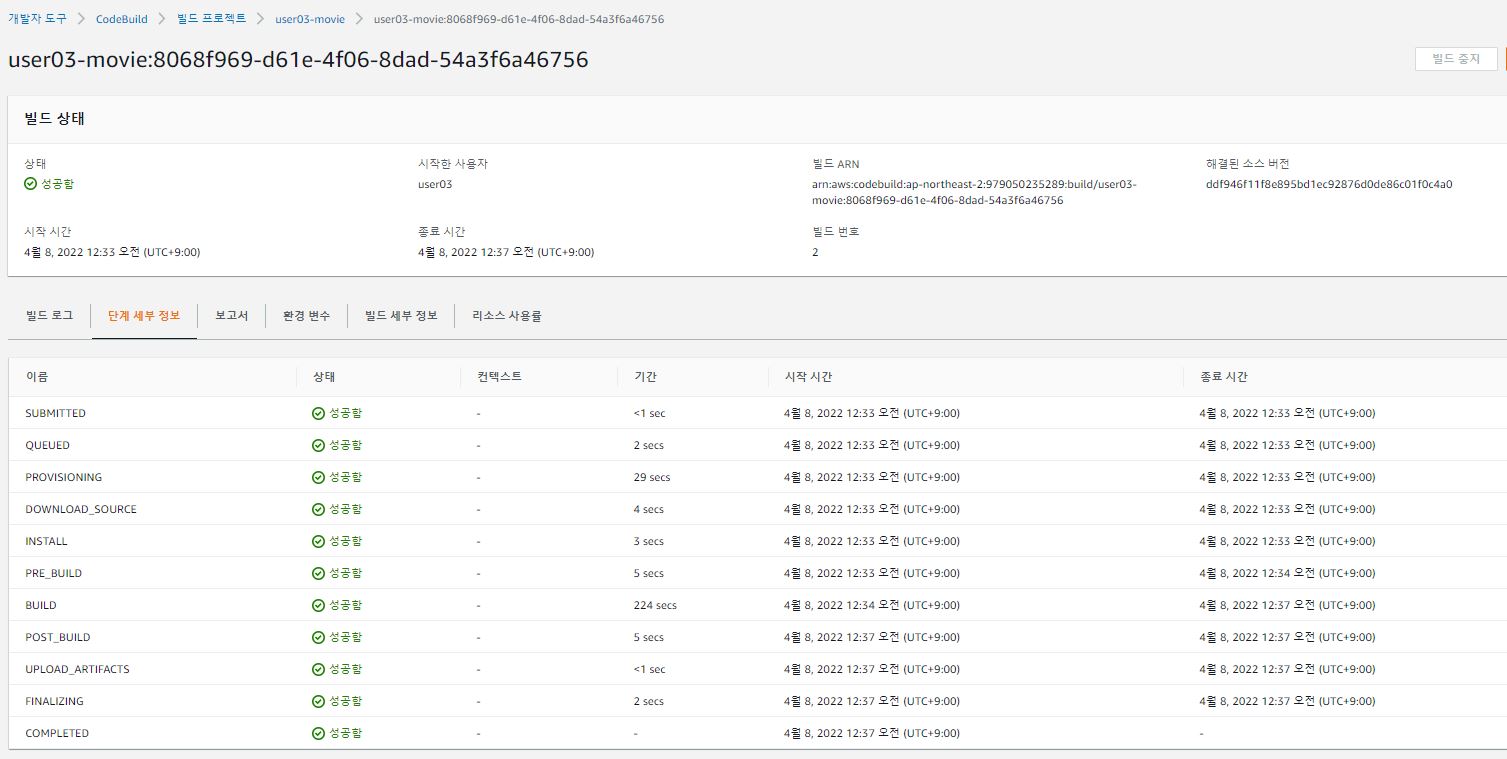Go to 개발자 도구 breadcrumb link
Screen dimensions: 1507x759
click(x=37, y=19)
